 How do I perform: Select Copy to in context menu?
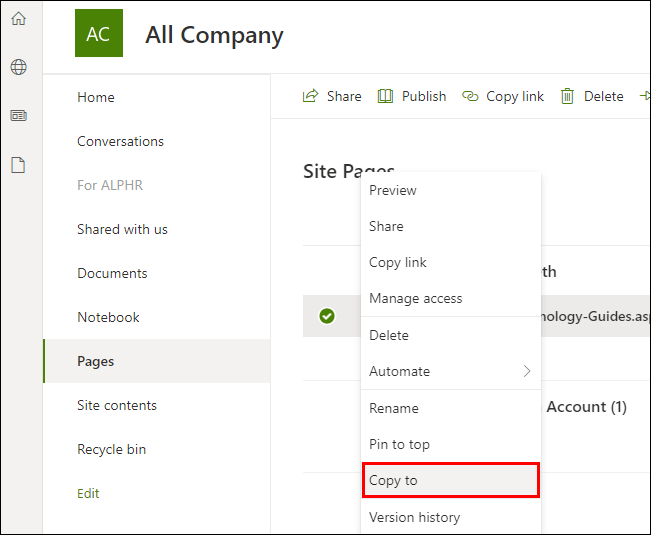click(x=393, y=480)
